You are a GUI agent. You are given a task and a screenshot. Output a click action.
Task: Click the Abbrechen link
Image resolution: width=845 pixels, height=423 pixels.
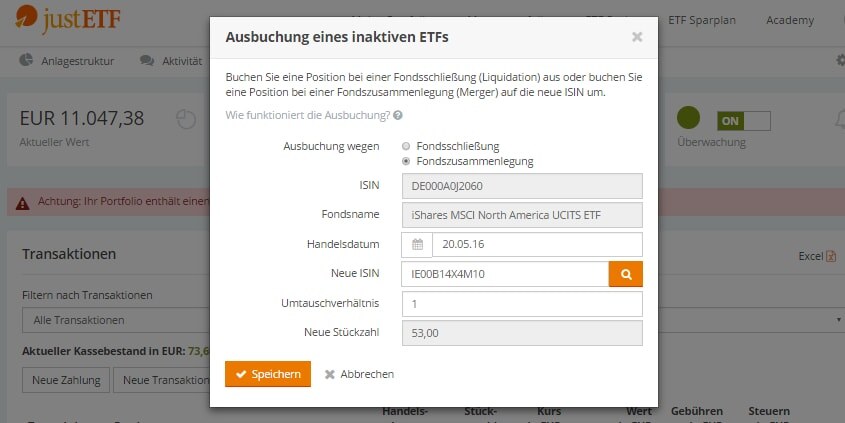360,374
